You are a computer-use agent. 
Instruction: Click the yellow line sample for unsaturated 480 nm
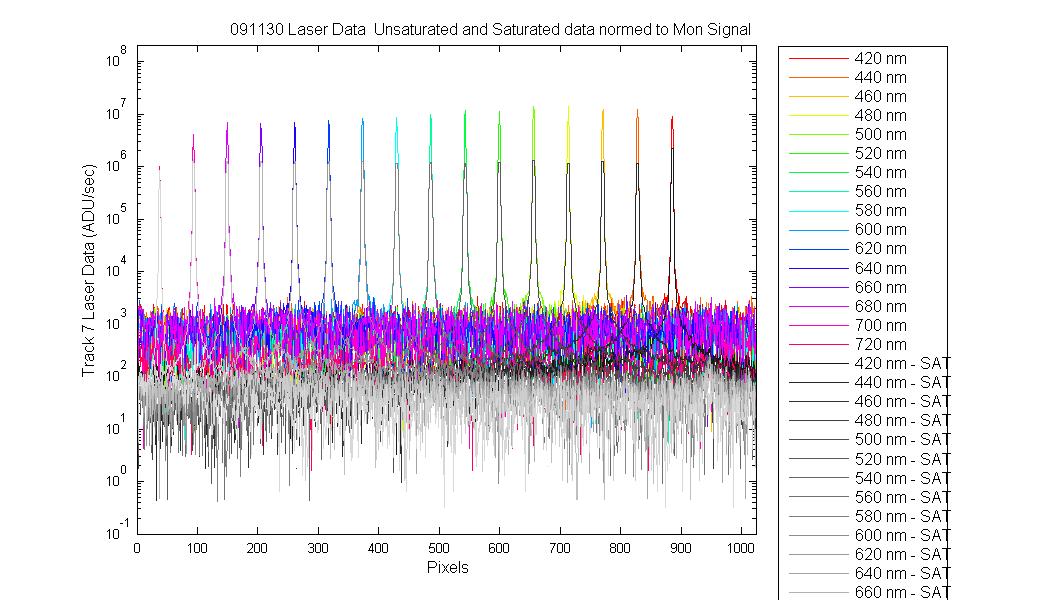818,116
